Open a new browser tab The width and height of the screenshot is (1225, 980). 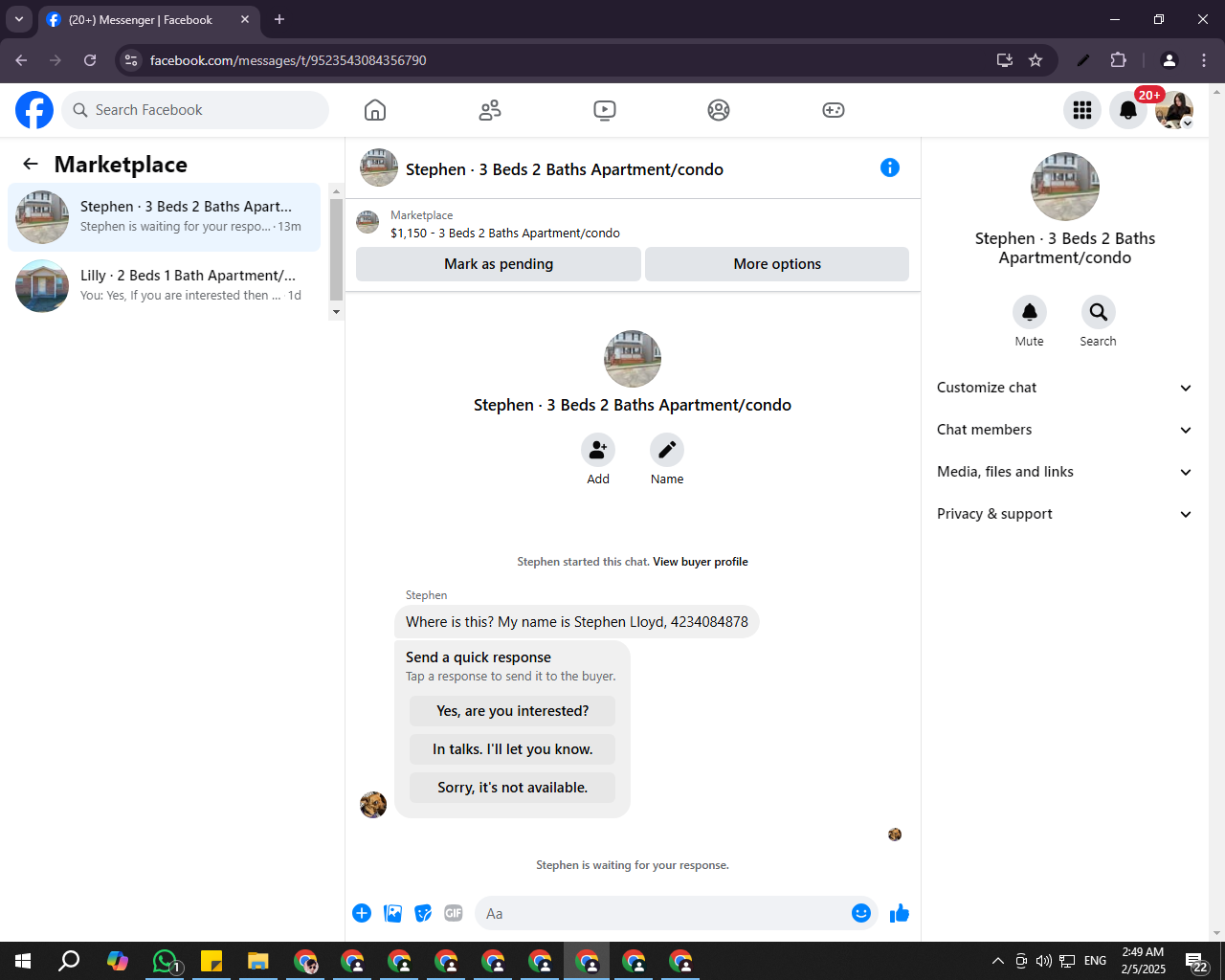(x=279, y=19)
